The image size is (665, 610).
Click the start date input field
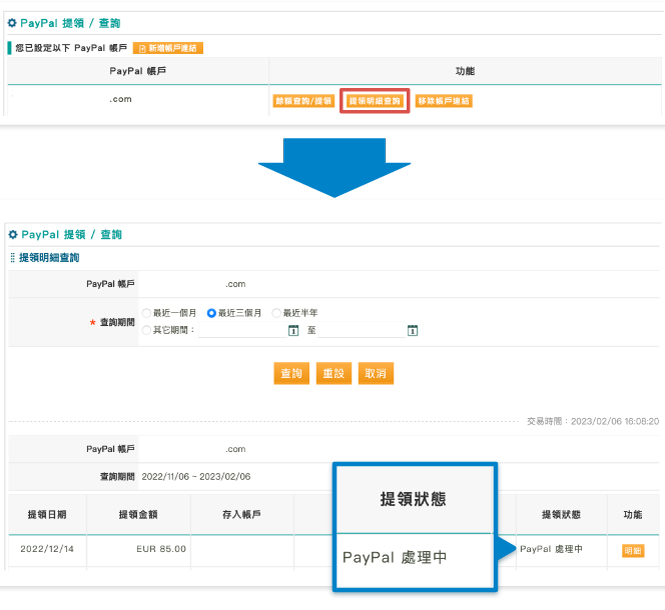pyautogui.click(x=243, y=330)
